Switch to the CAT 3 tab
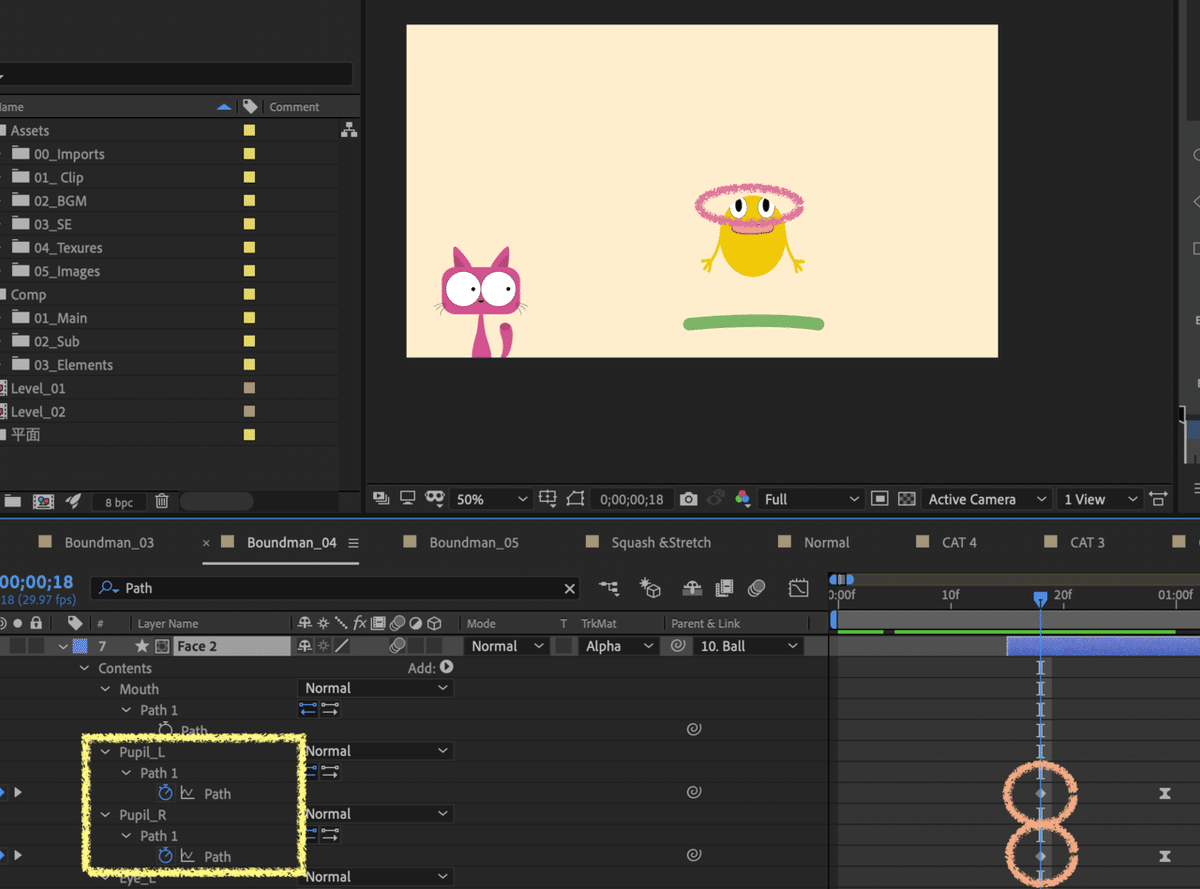This screenshot has width=1200, height=889. (1087, 542)
